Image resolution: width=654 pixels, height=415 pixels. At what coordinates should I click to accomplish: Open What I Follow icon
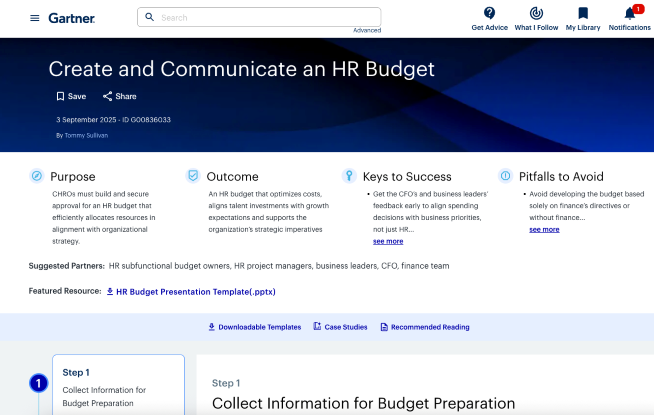point(536,13)
